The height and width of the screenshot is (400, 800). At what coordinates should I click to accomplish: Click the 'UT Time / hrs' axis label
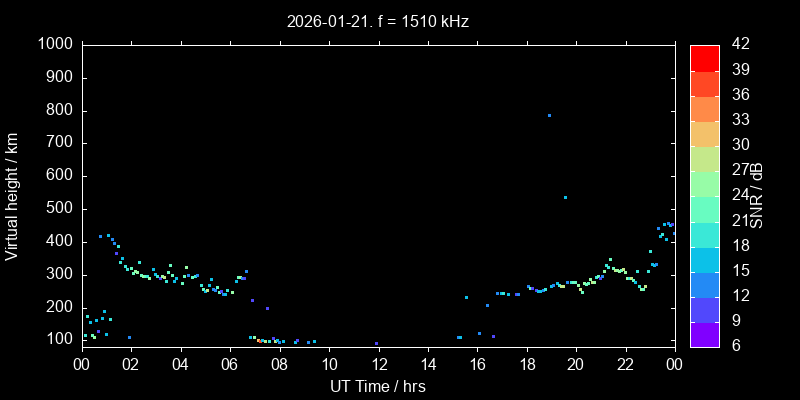378,386
